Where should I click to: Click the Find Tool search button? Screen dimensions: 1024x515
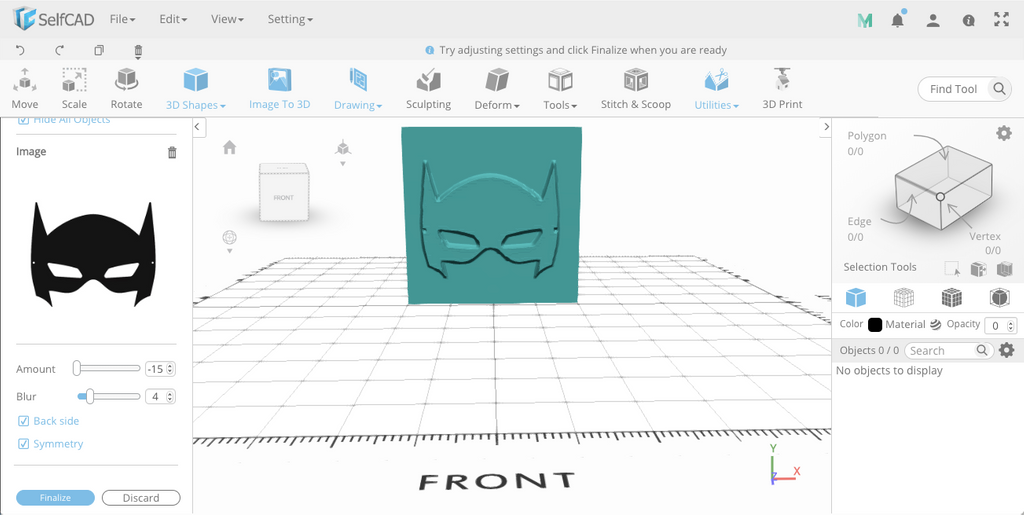(999, 89)
